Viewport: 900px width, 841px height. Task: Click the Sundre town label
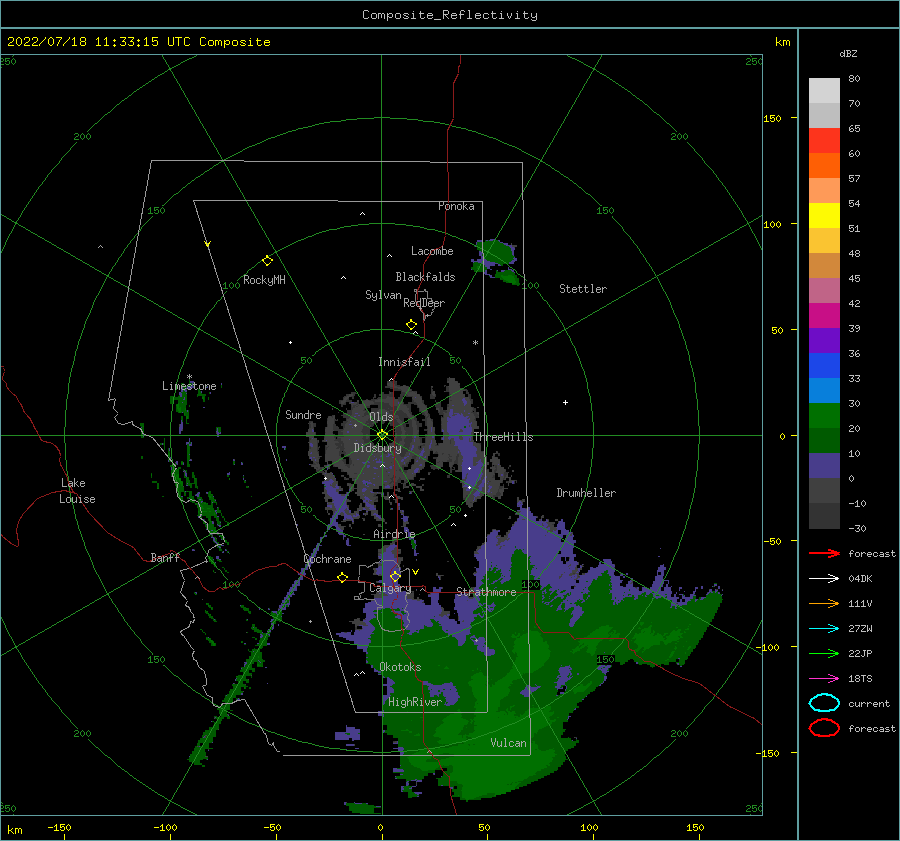point(303,414)
